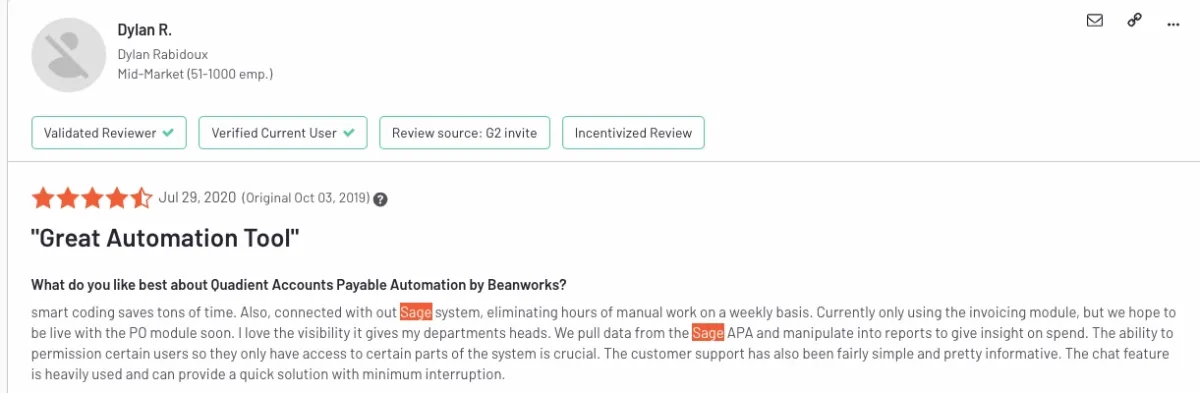Viewport: 1200px width, 393px height.
Task: Click the question mark beside original date
Action: (x=380, y=199)
